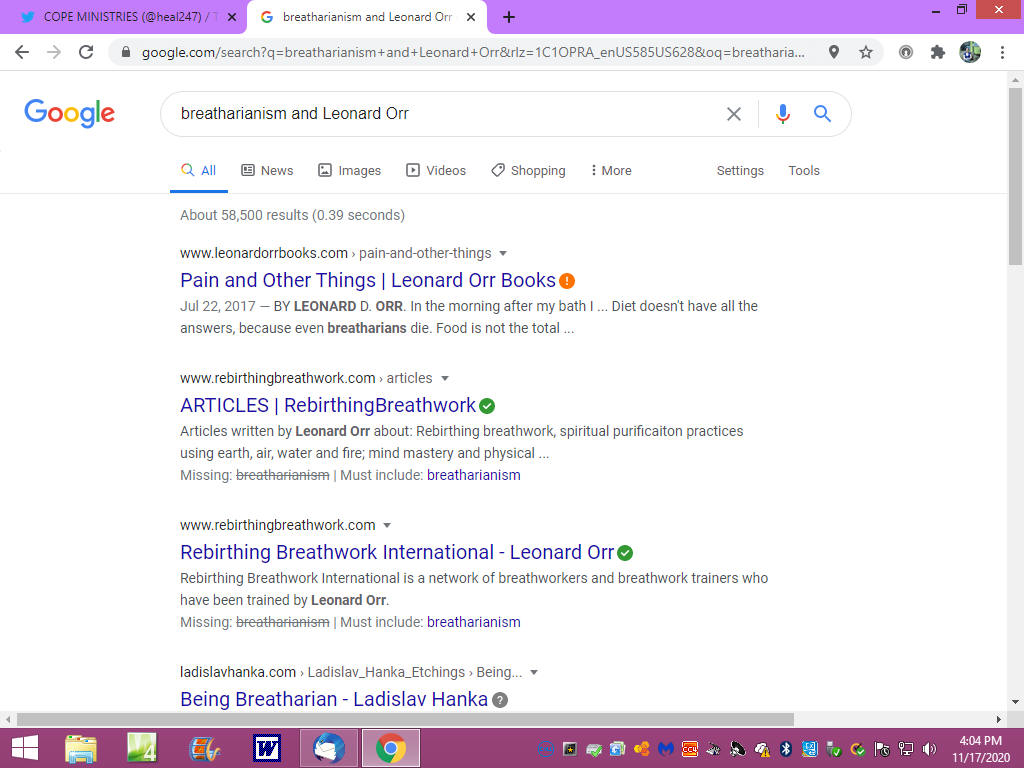Switch to Images results

point(349,170)
